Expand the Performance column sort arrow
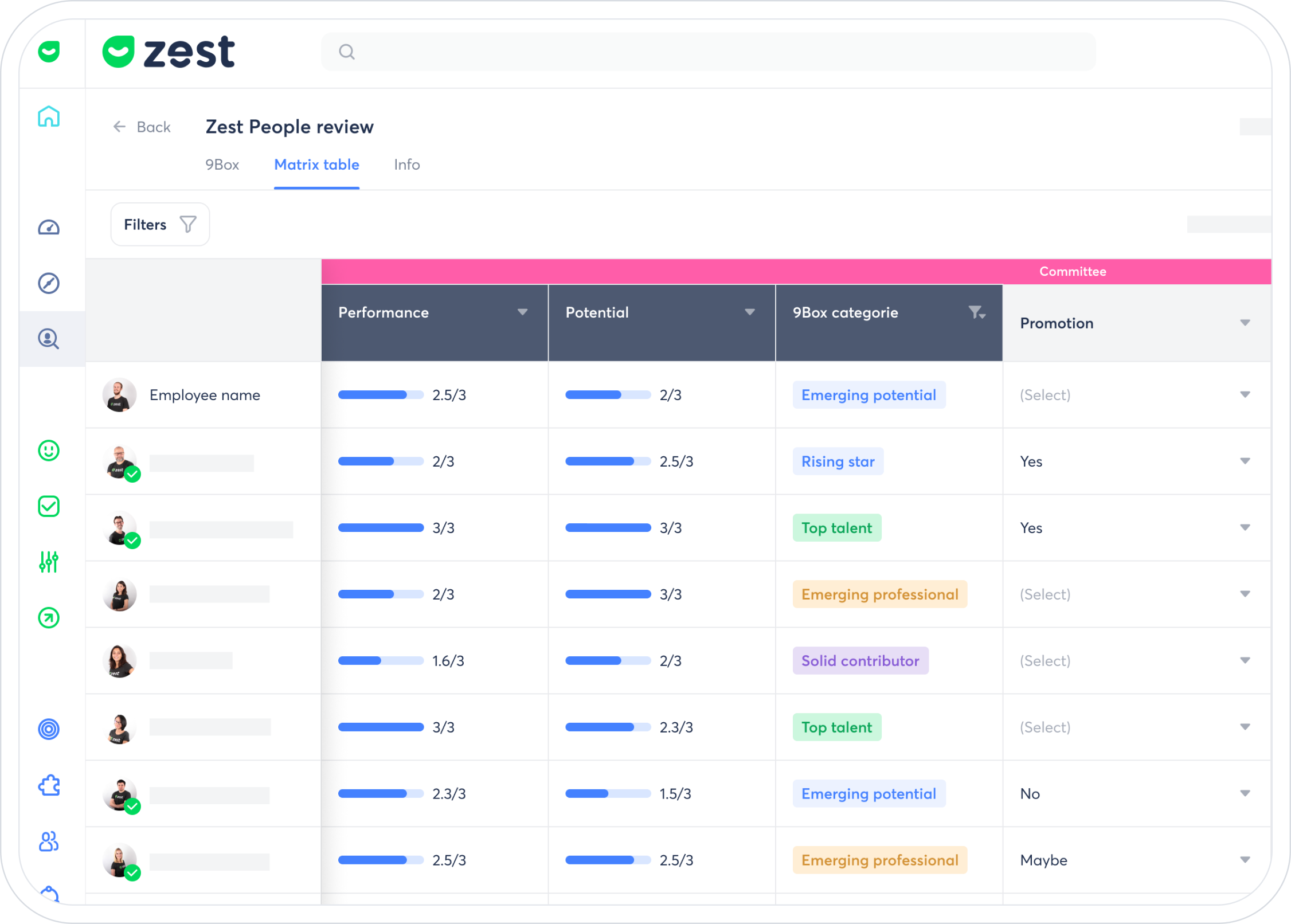The image size is (1291, 924). coord(522,312)
